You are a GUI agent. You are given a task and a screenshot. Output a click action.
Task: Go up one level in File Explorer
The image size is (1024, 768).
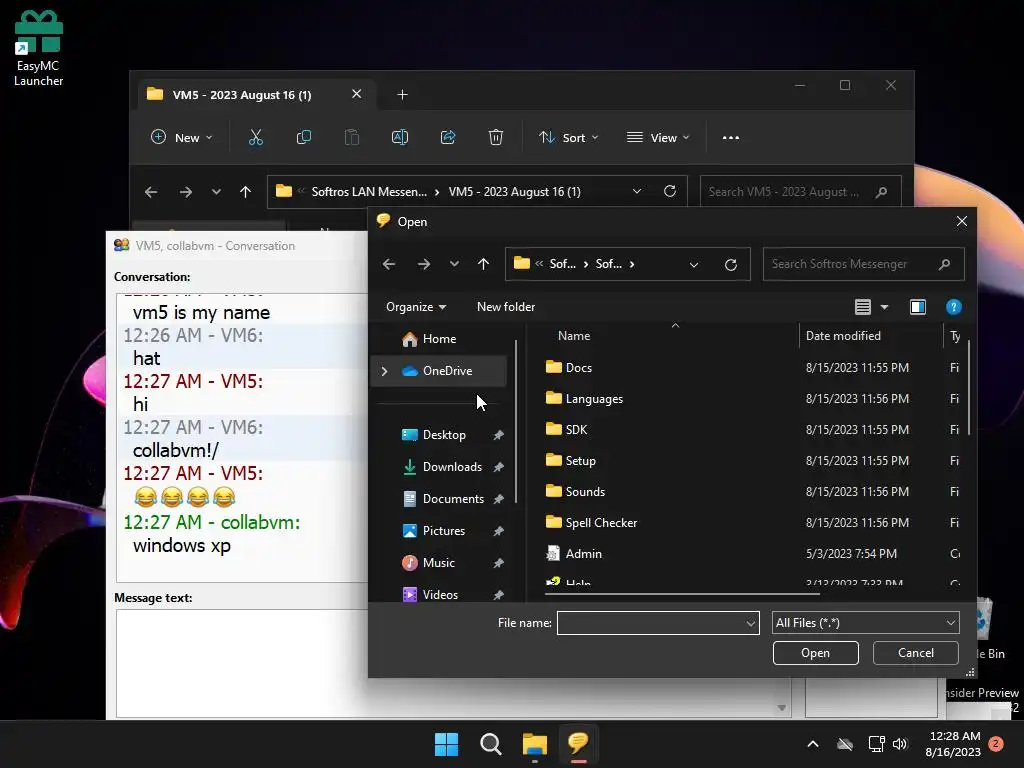point(246,192)
